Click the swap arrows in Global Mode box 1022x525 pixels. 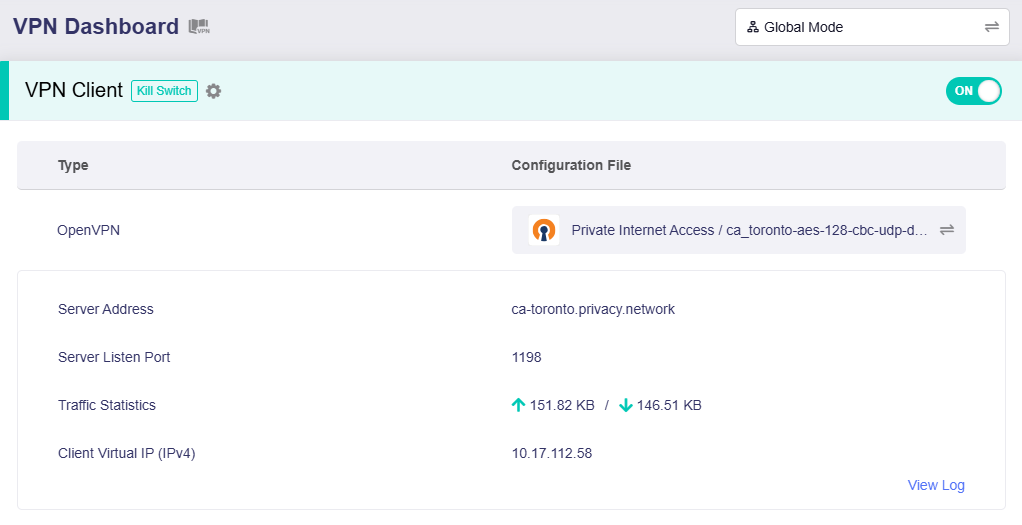pyautogui.click(x=991, y=27)
